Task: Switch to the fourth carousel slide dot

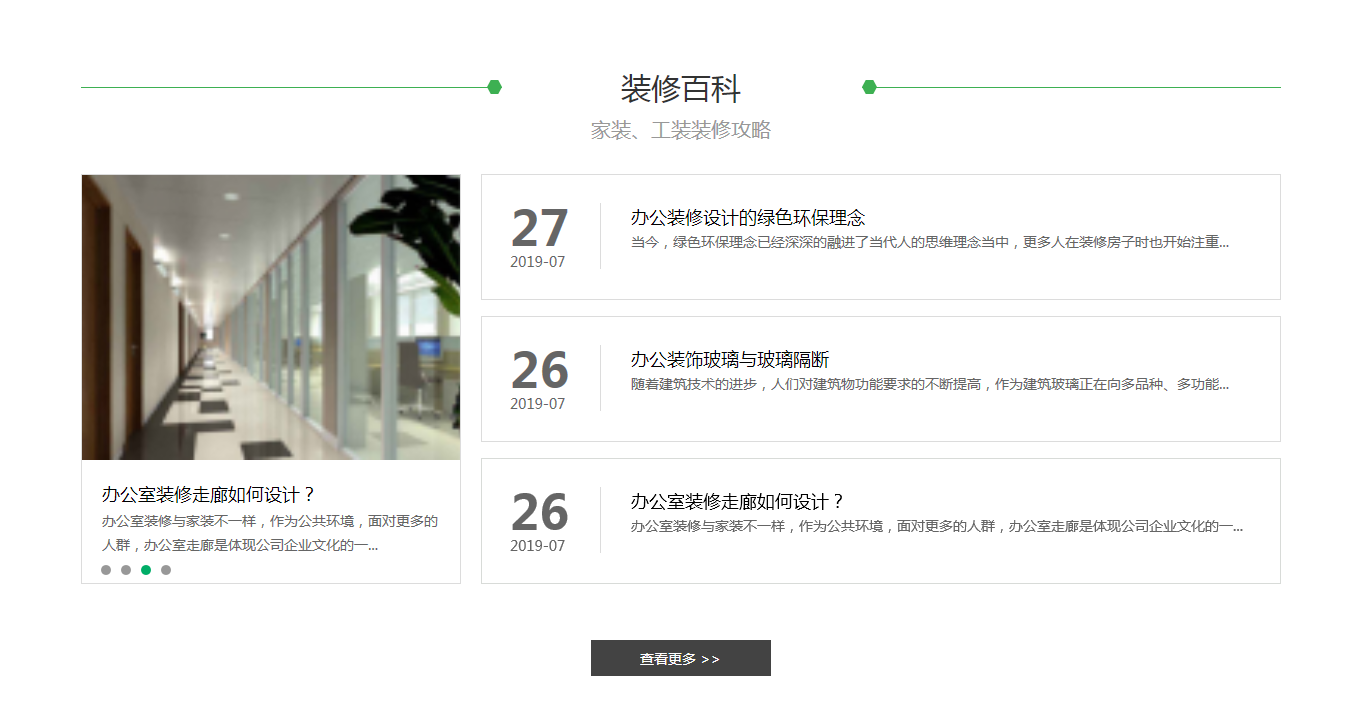Action: pyautogui.click(x=166, y=570)
